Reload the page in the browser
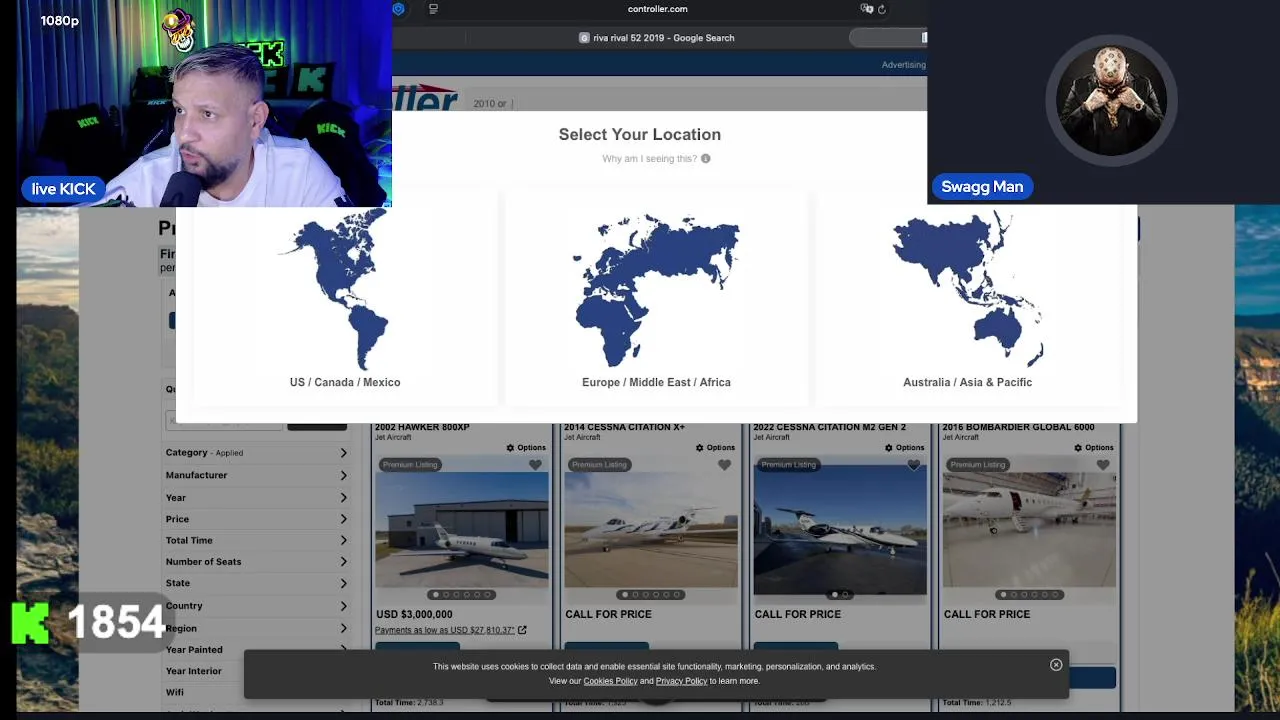The height and width of the screenshot is (720, 1280). click(x=881, y=9)
